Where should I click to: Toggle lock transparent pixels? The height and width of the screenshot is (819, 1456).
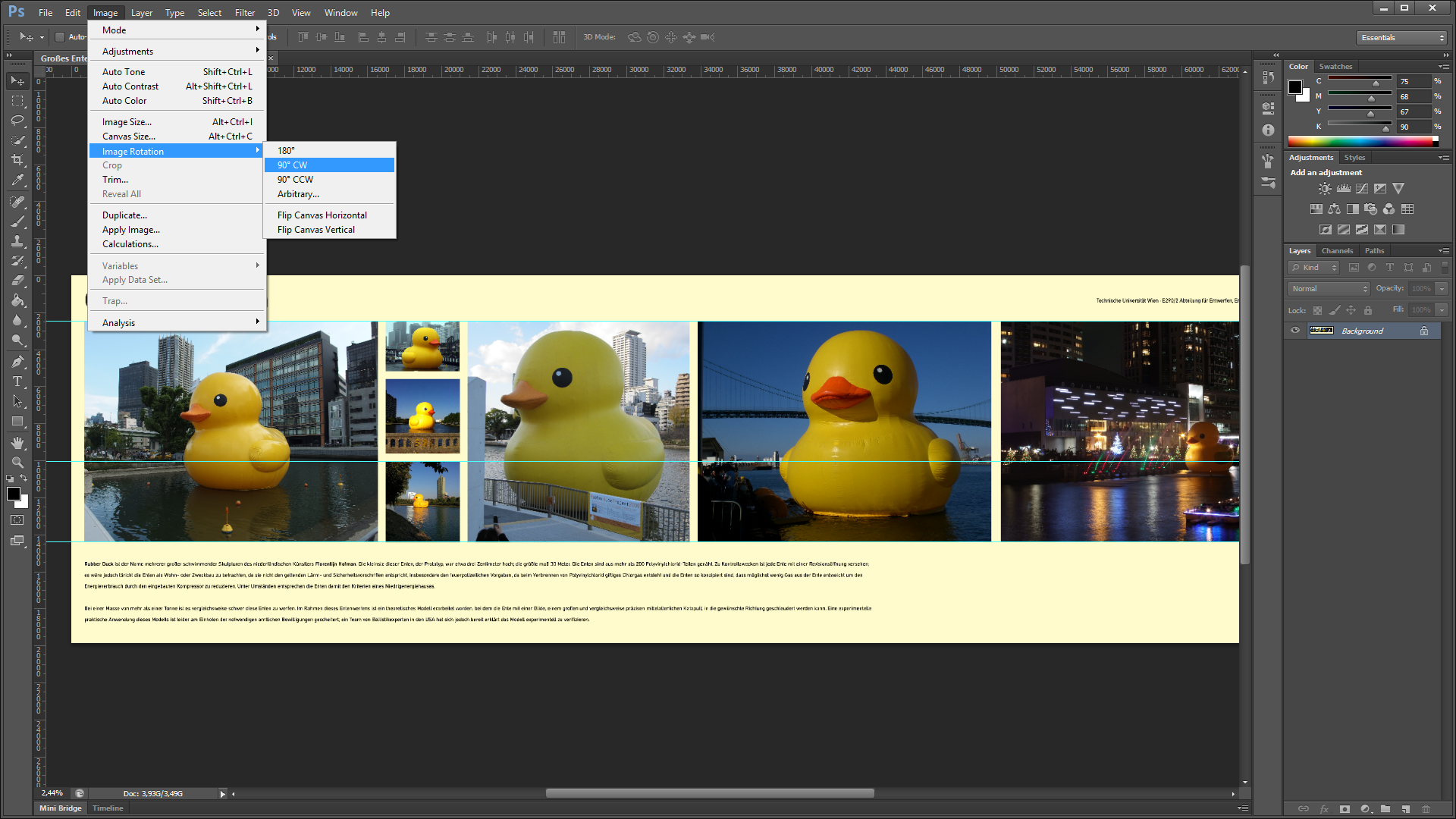click(1317, 310)
